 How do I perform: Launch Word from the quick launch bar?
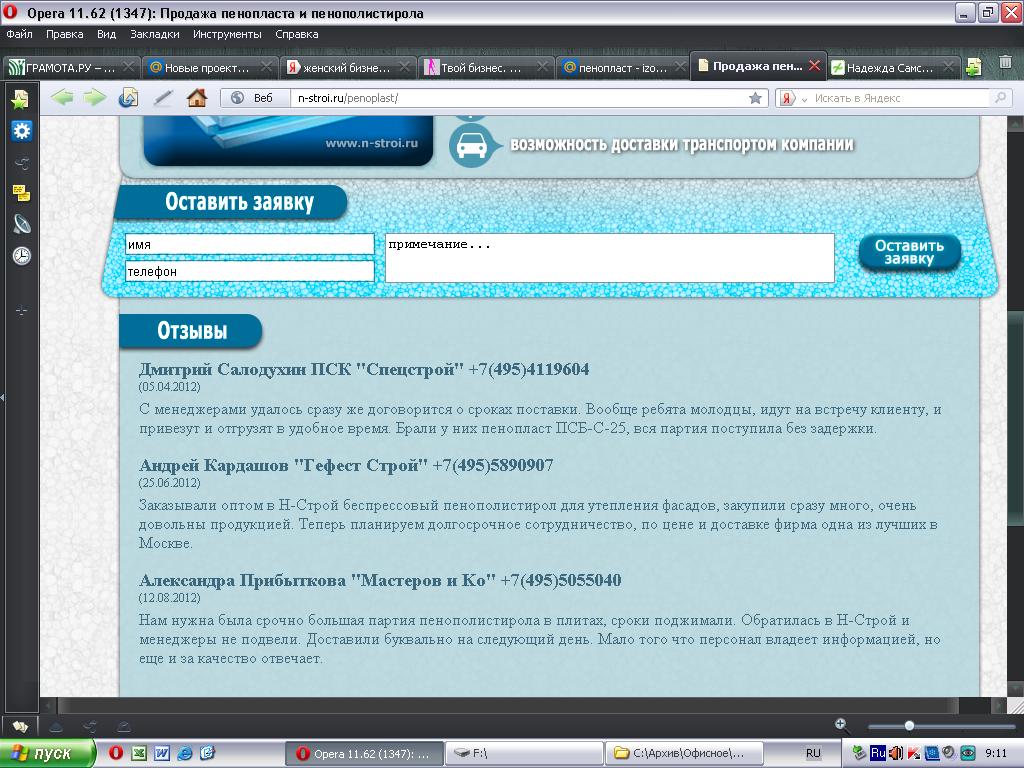point(162,753)
